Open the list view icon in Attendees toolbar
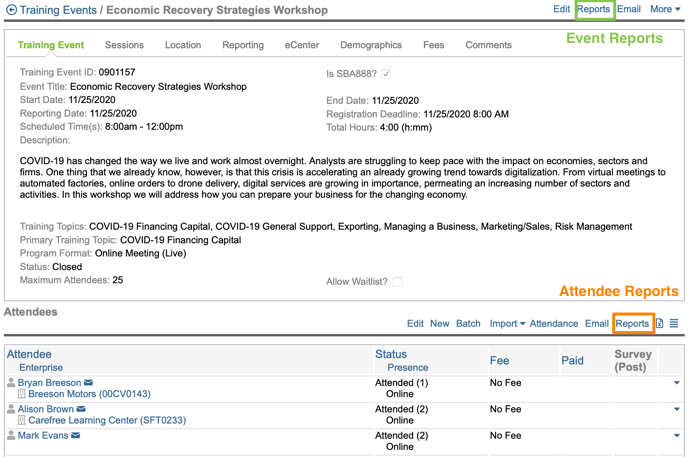Image resolution: width=695 pixels, height=457 pixels. (x=674, y=324)
